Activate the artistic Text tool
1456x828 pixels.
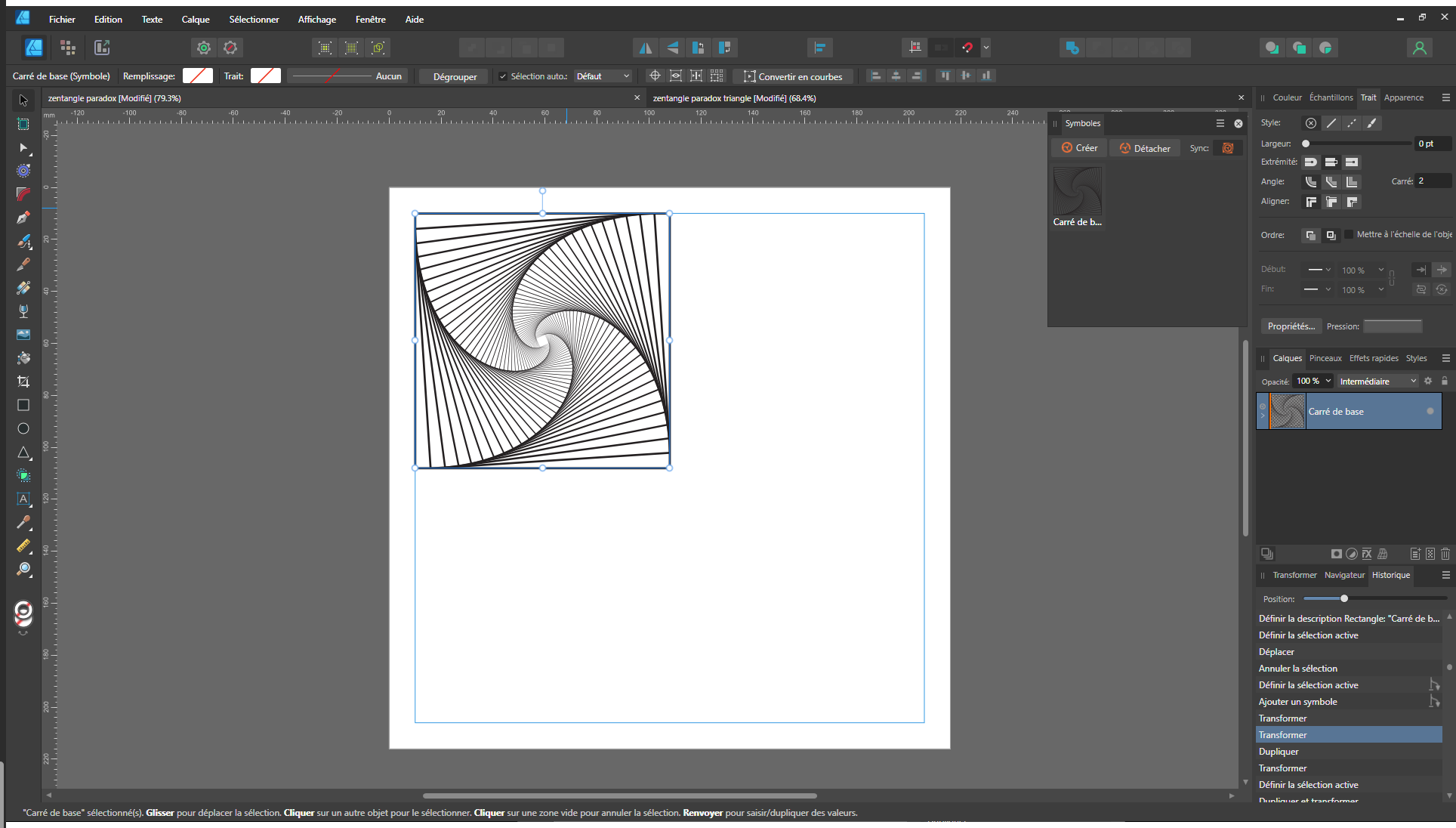point(23,499)
